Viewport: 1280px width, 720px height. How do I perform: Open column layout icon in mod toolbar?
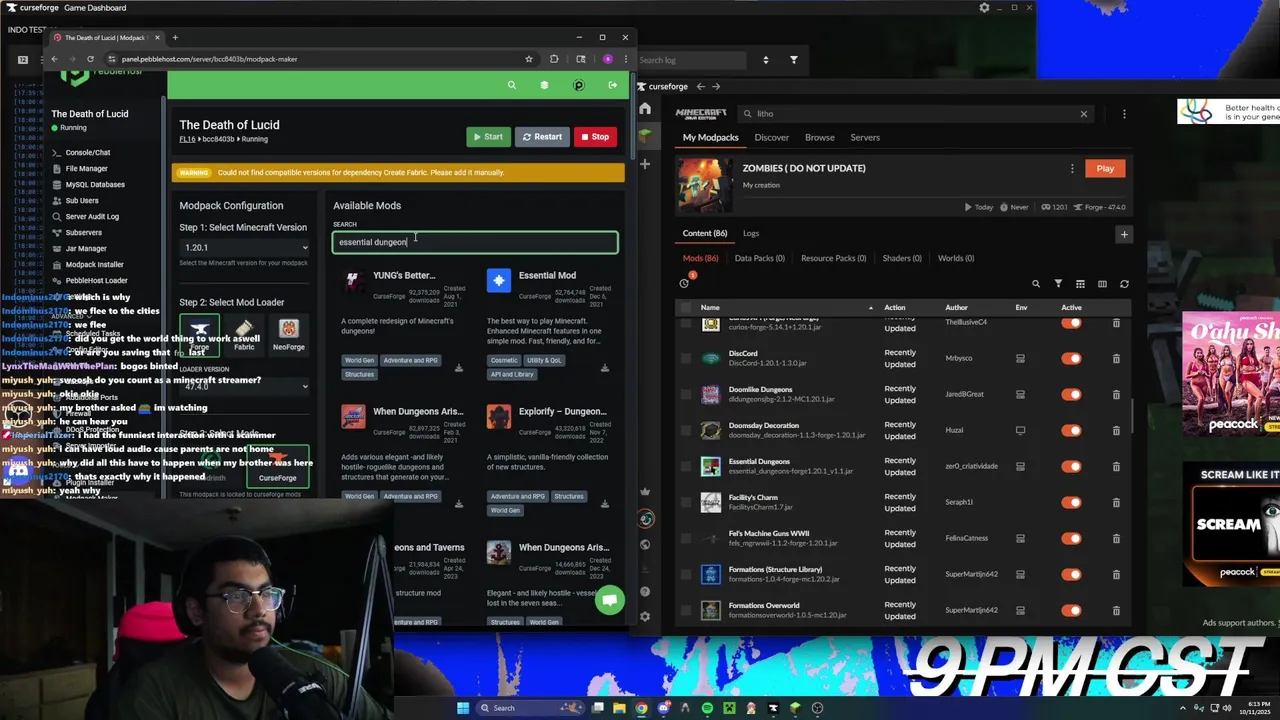1102,284
